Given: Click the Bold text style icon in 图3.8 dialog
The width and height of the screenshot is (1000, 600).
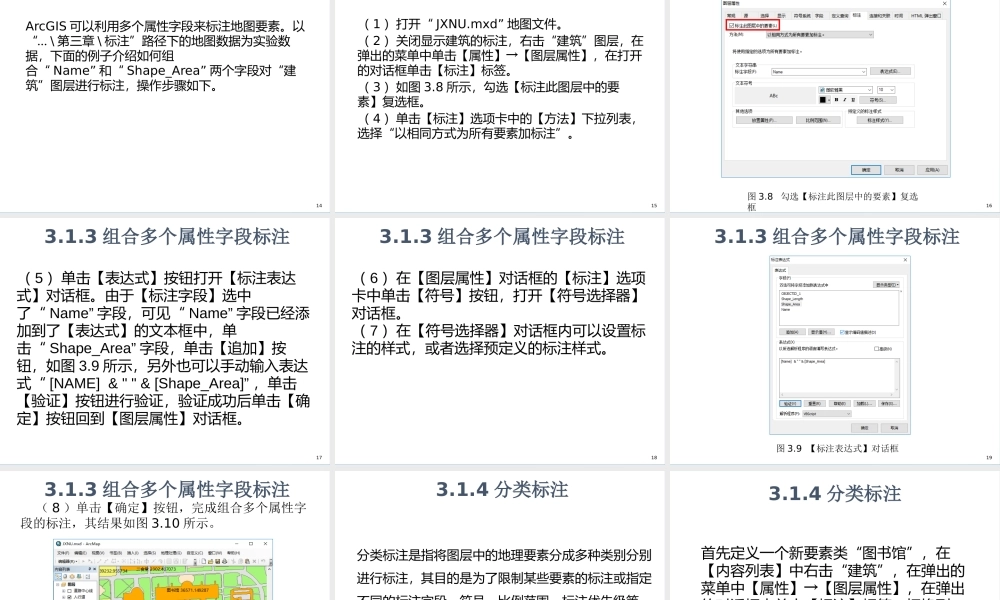Looking at the screenshot, I should pyautogui.click(x=836, y=99).
